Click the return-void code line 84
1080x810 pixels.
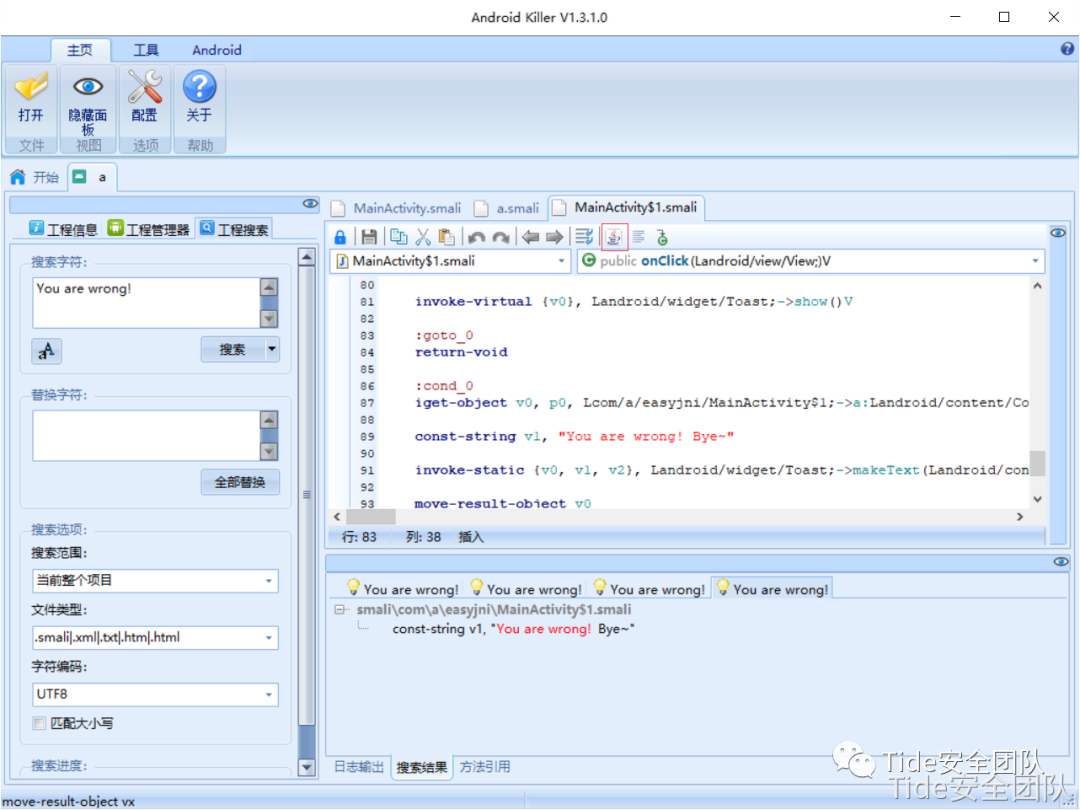coord(461,352)
